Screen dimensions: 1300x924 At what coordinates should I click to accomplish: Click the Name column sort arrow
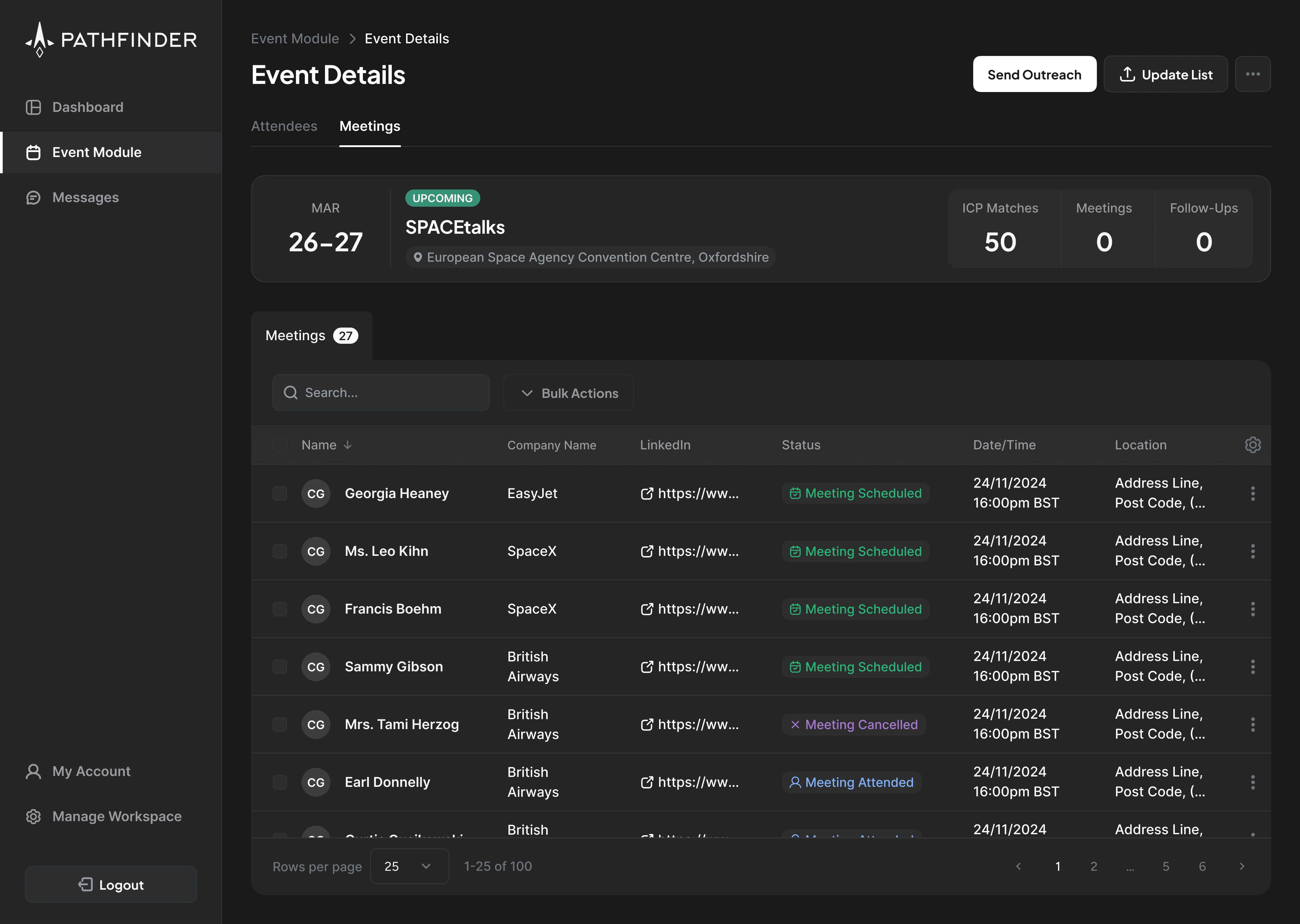(x=348, y=445)
